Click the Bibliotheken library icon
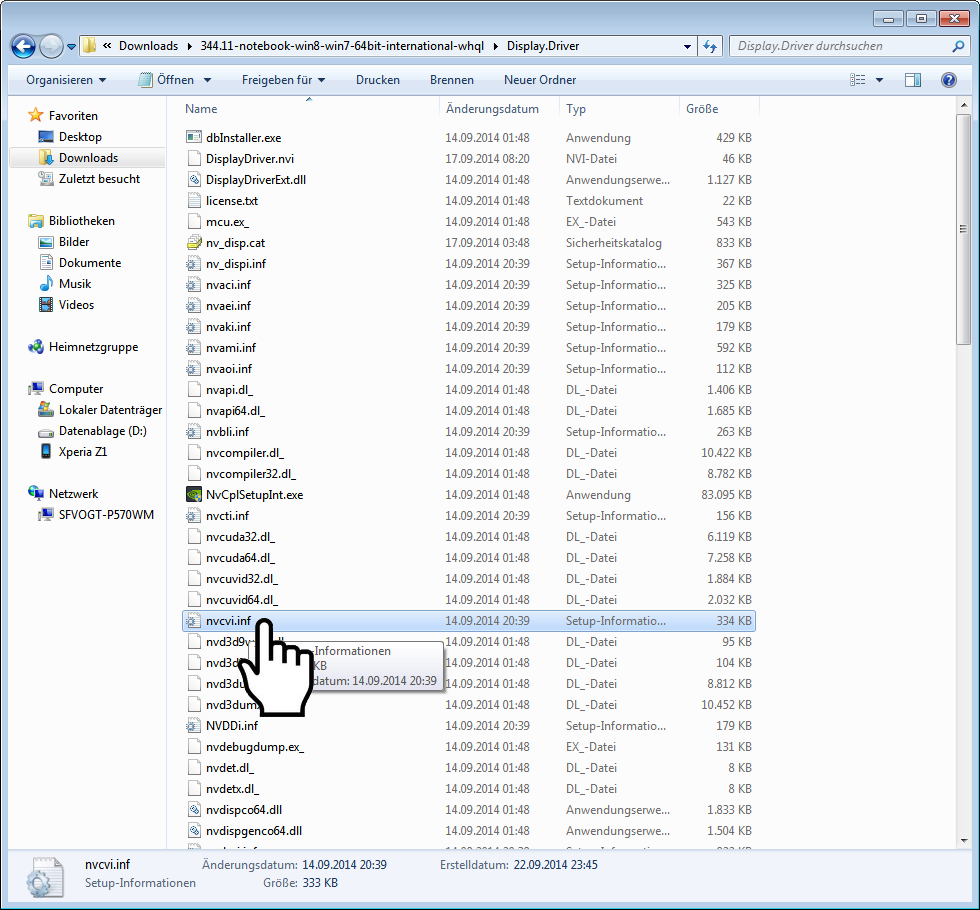Screen dimensions: 980x910 (36, 221)
